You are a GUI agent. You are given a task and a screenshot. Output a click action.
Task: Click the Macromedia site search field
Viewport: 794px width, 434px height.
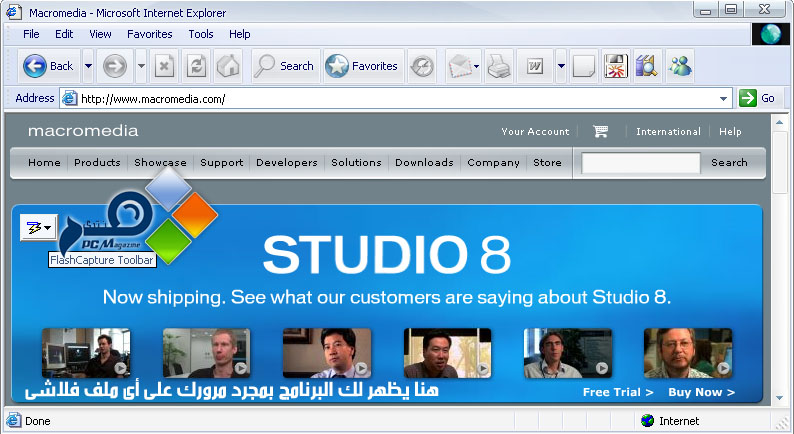640,163
